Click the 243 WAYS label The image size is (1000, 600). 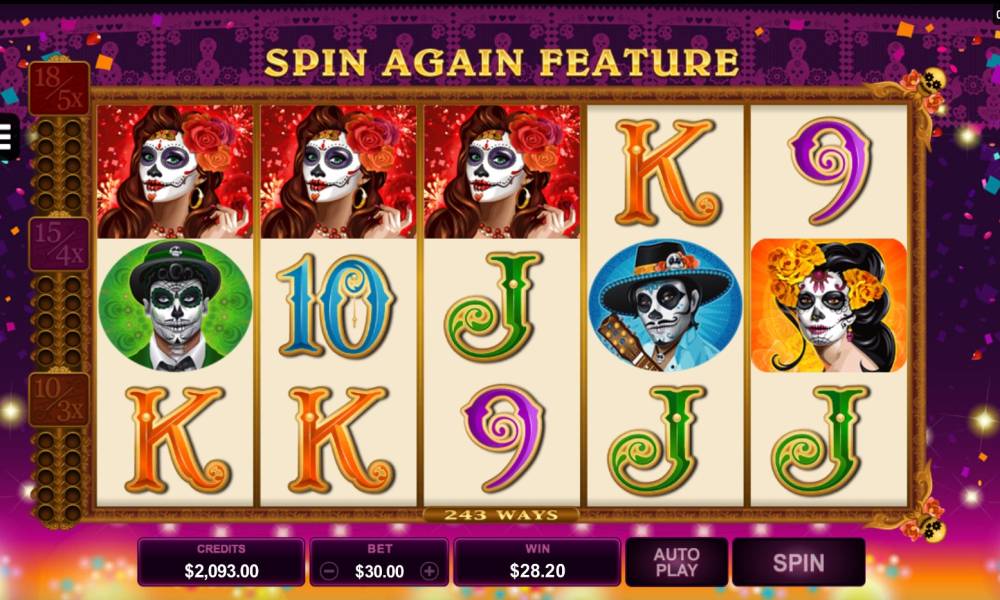[501, 515]
